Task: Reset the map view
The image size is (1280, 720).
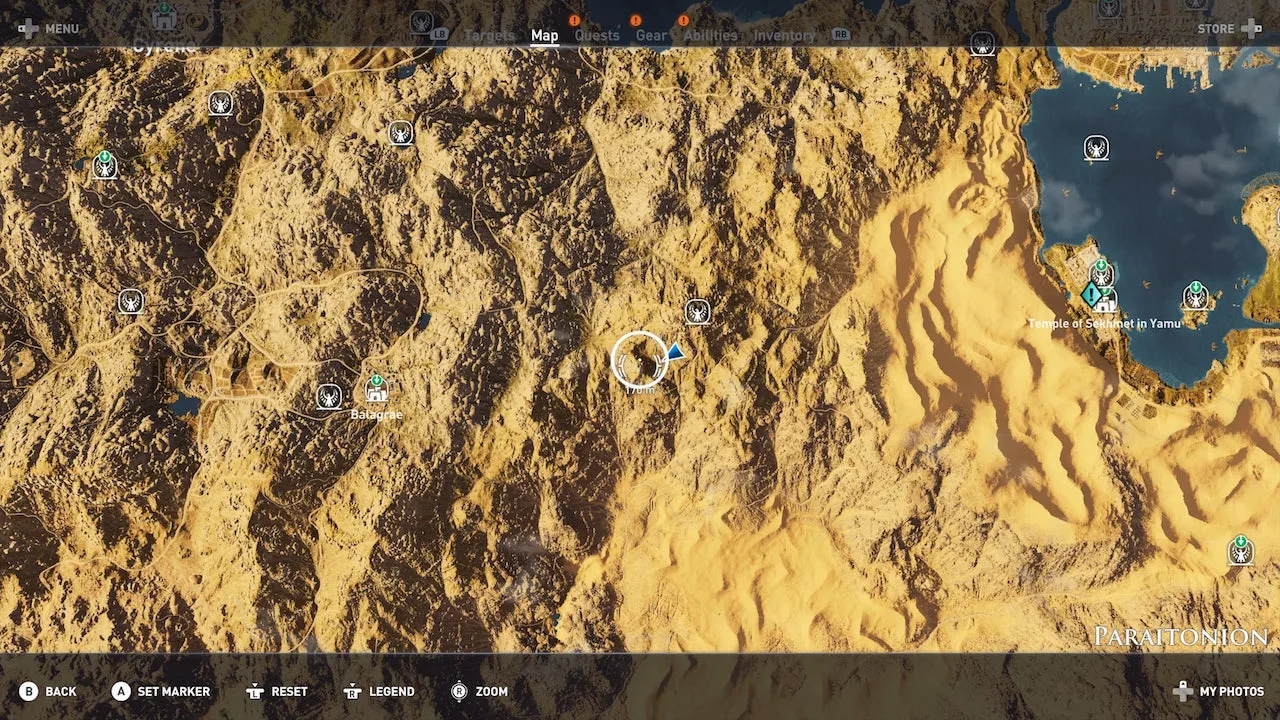Action: [278, 691]
